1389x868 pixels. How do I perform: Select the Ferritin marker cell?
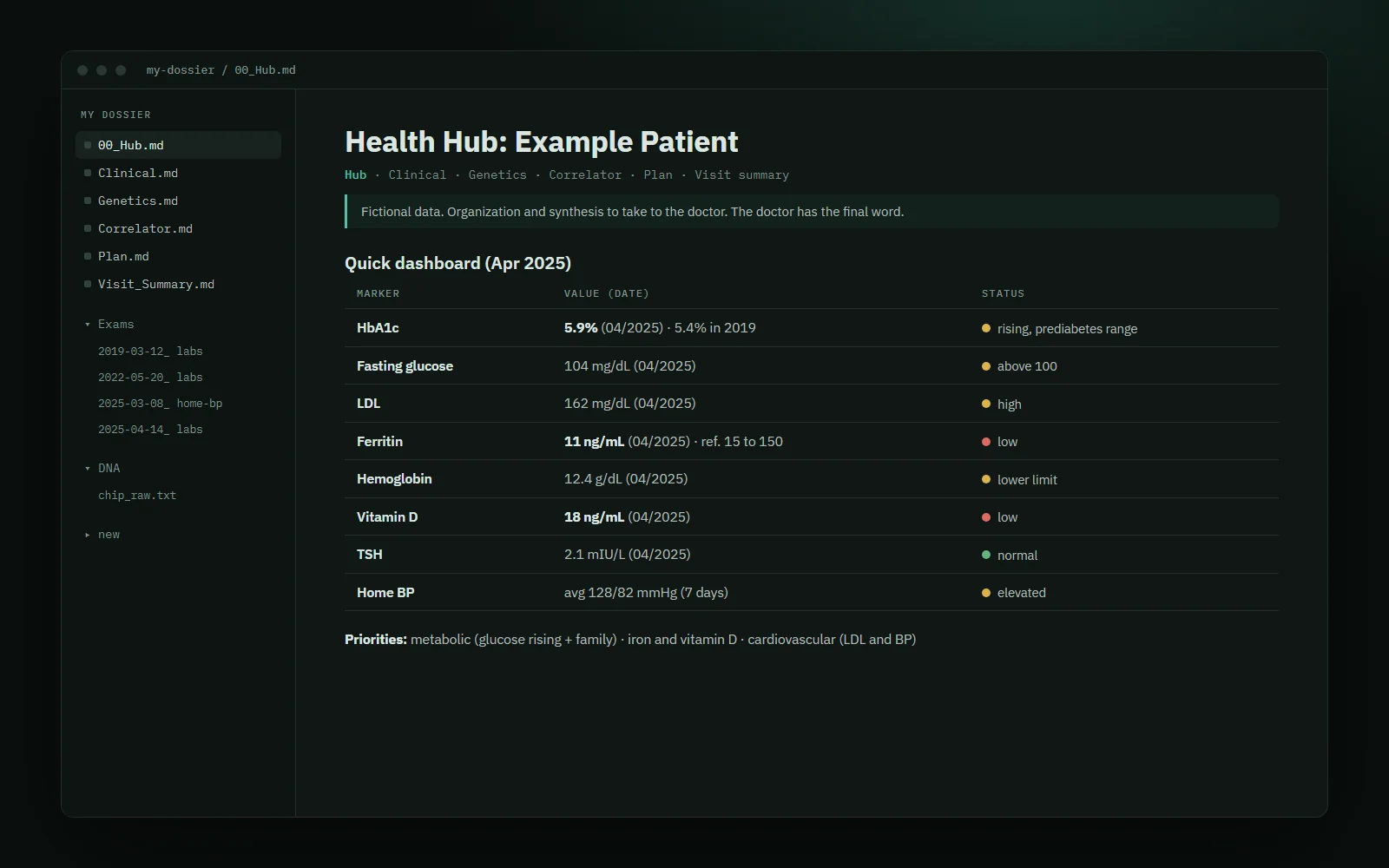click(x=379, y=442)
